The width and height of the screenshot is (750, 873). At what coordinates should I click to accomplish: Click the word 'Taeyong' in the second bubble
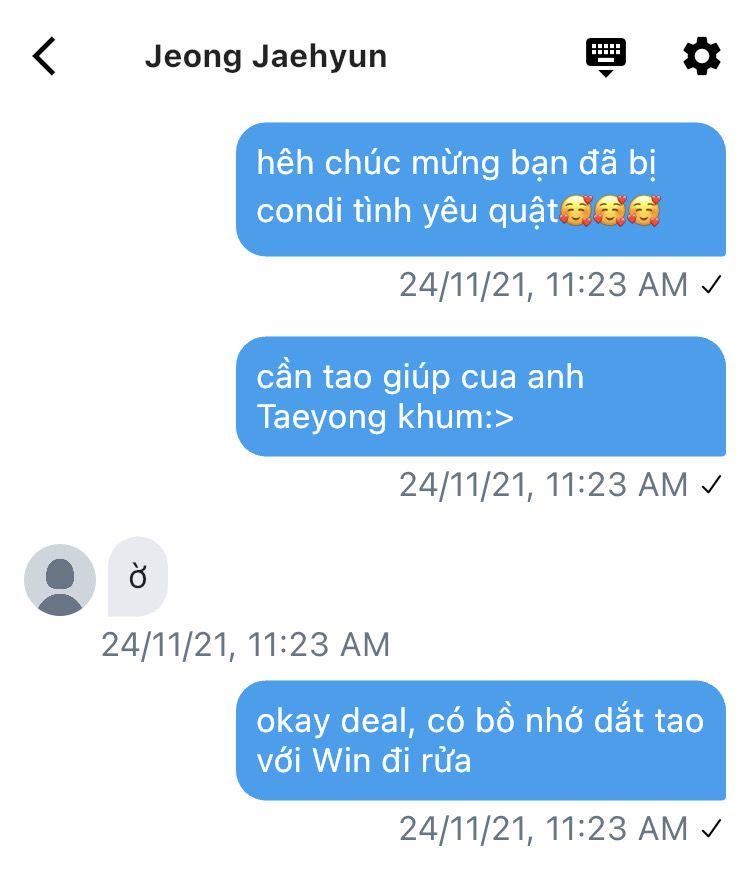click(x=322, y=418)
